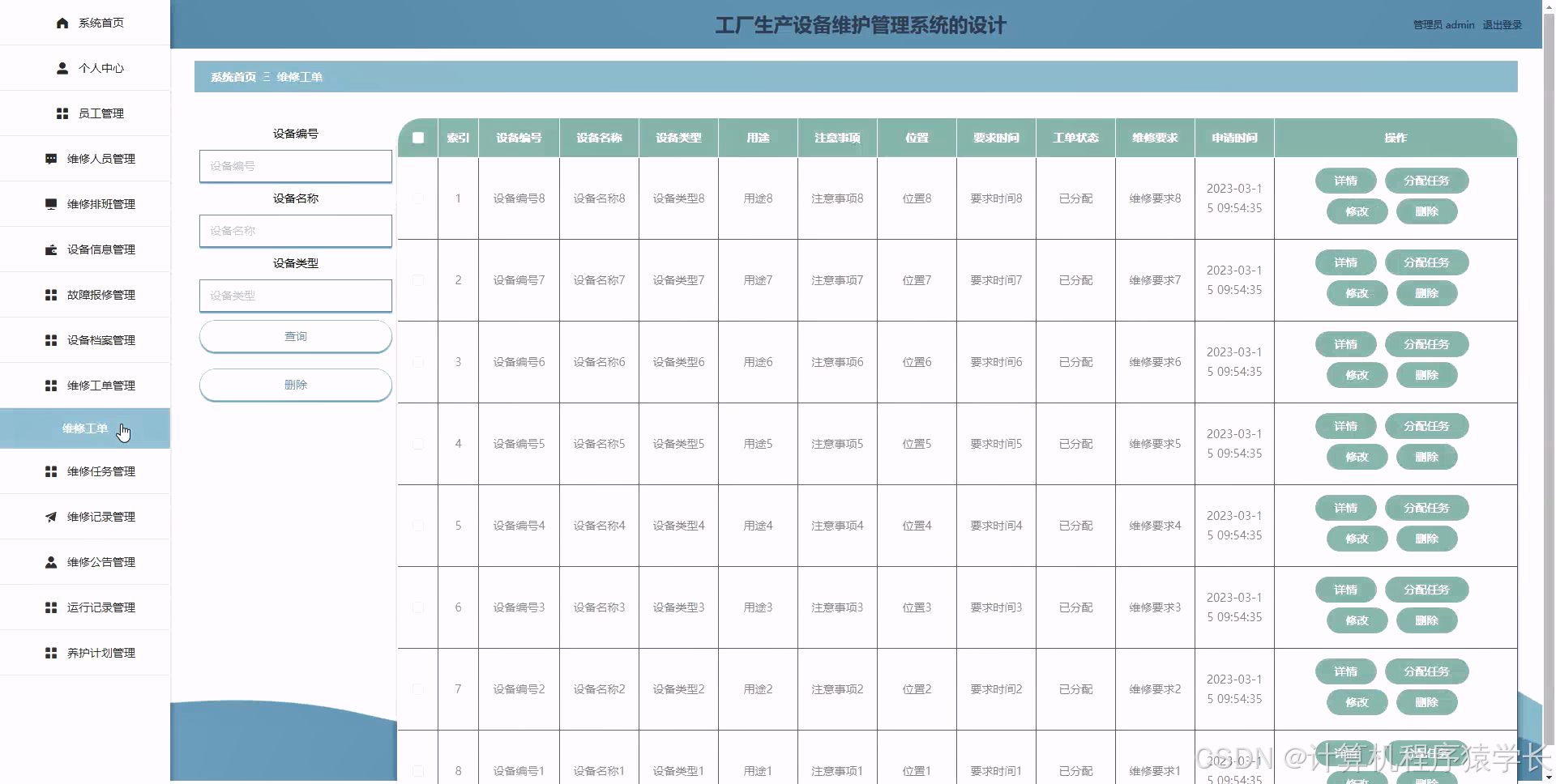Screen dimensions: 1556x784
Task: Click the user icon beside 维修公告管理
Action: click(x=51, y=562)
